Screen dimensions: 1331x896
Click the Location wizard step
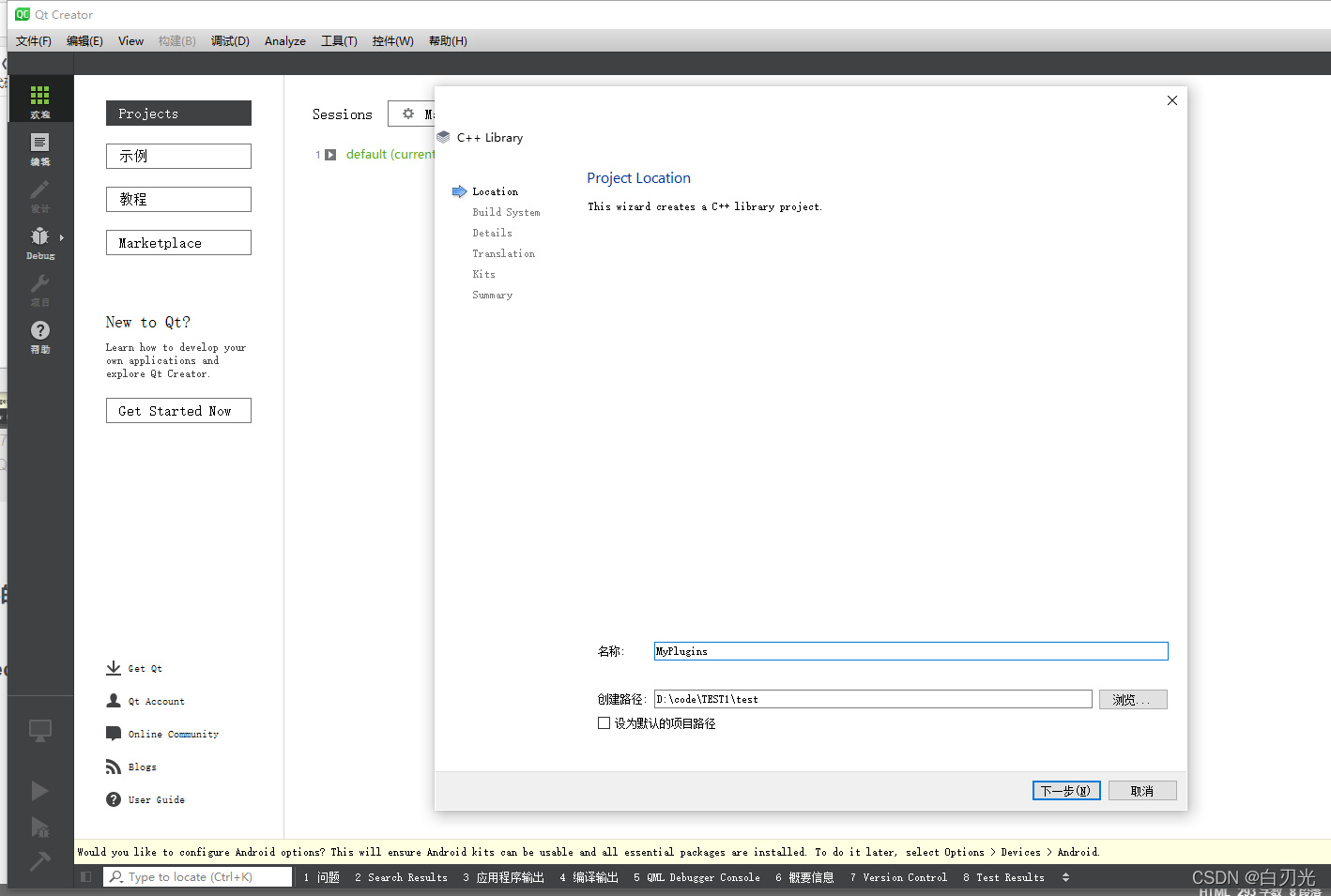[495, 191]
